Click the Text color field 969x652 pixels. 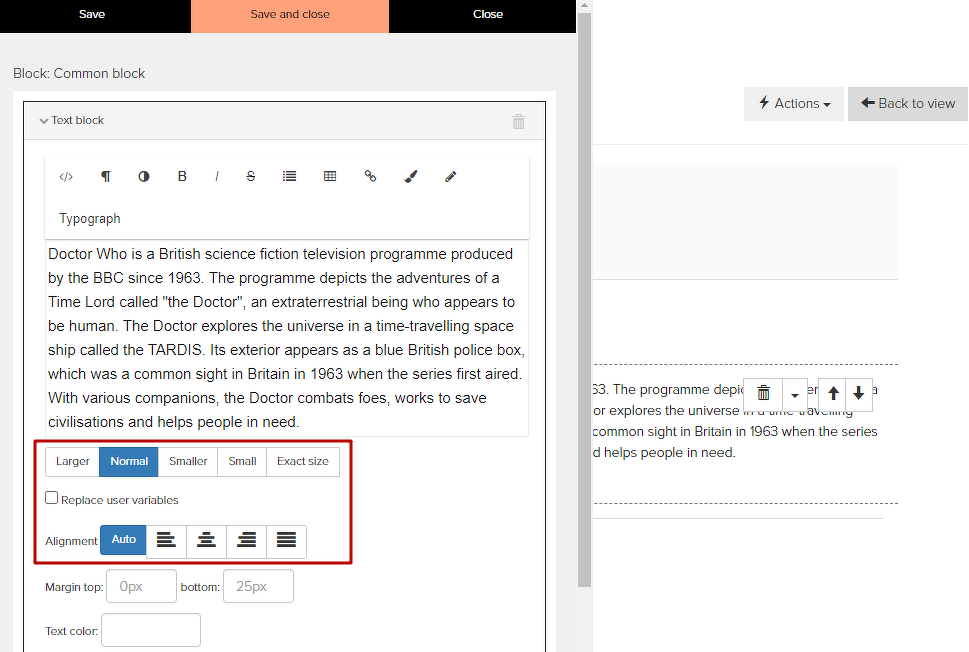pos(151,631)
